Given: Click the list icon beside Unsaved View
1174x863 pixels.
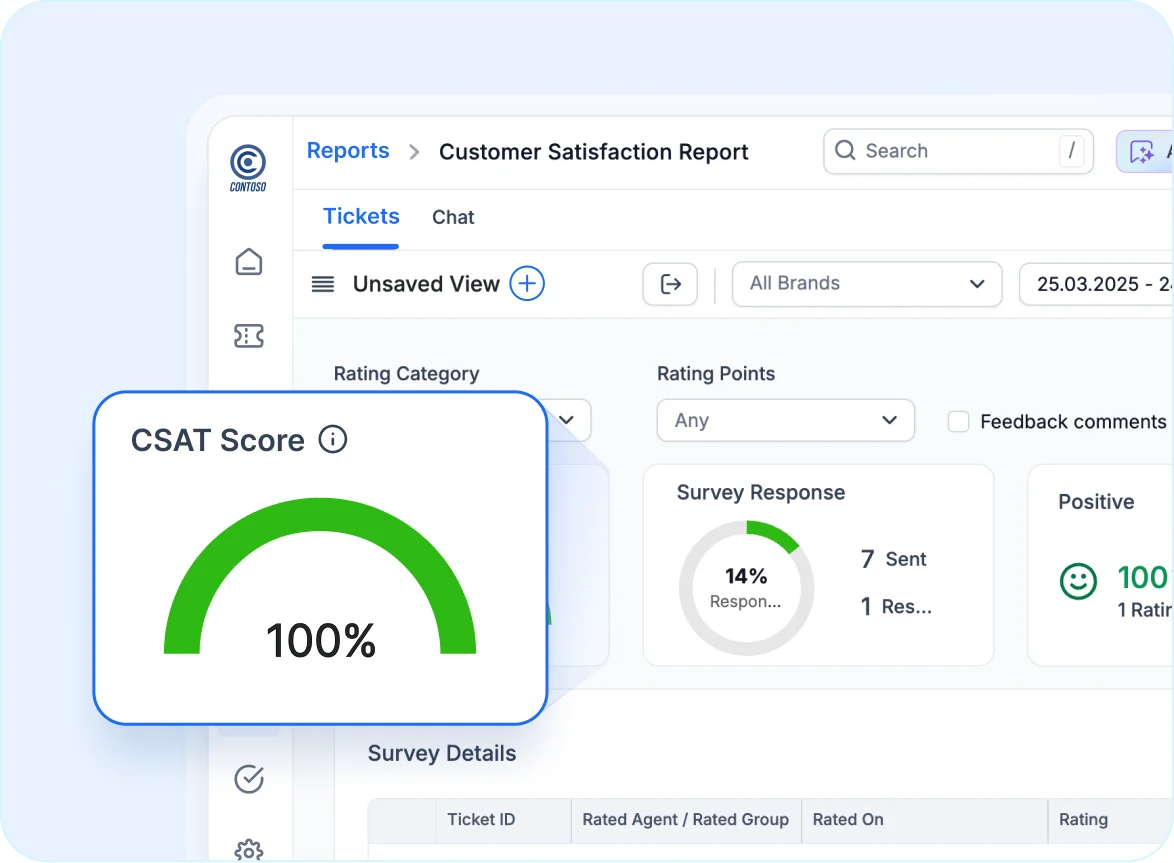Looking at the screenshot, I should pos(322,284).
